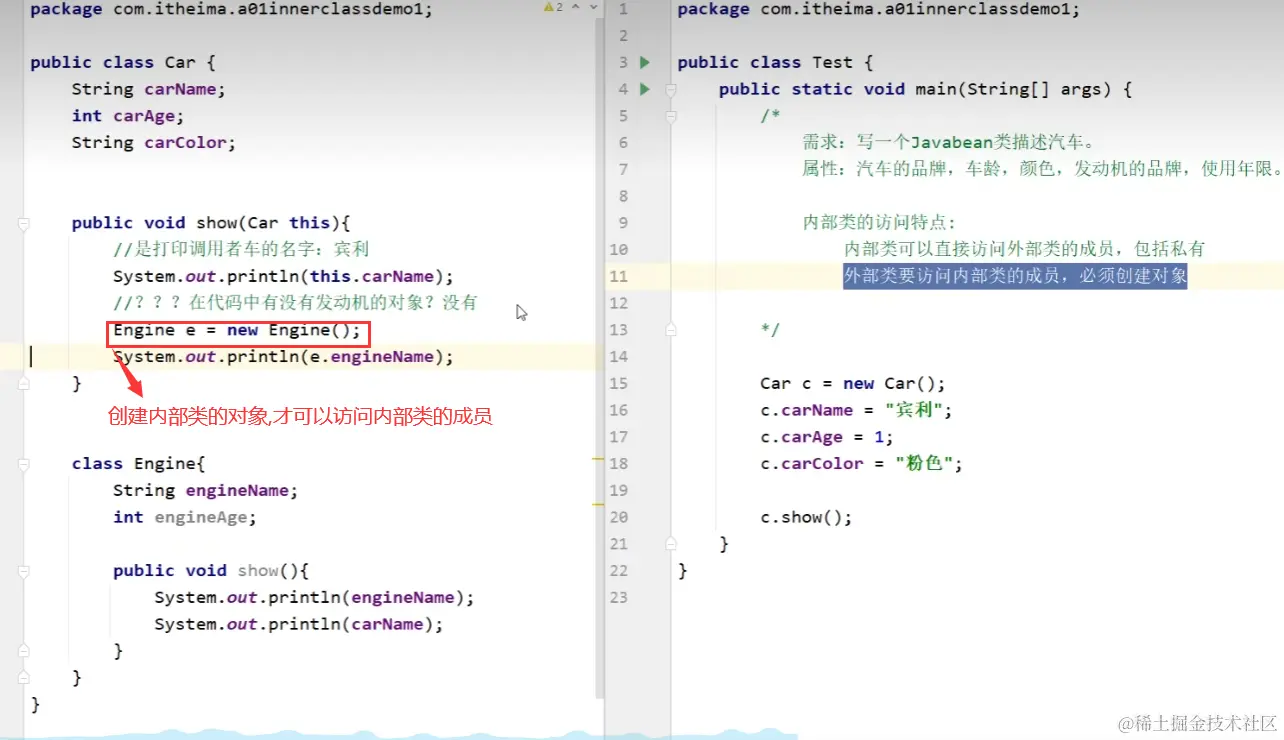Place cursor on 'String carColor;' line
This screenshot has height=740, width=1284.
(x=154, y=143)
